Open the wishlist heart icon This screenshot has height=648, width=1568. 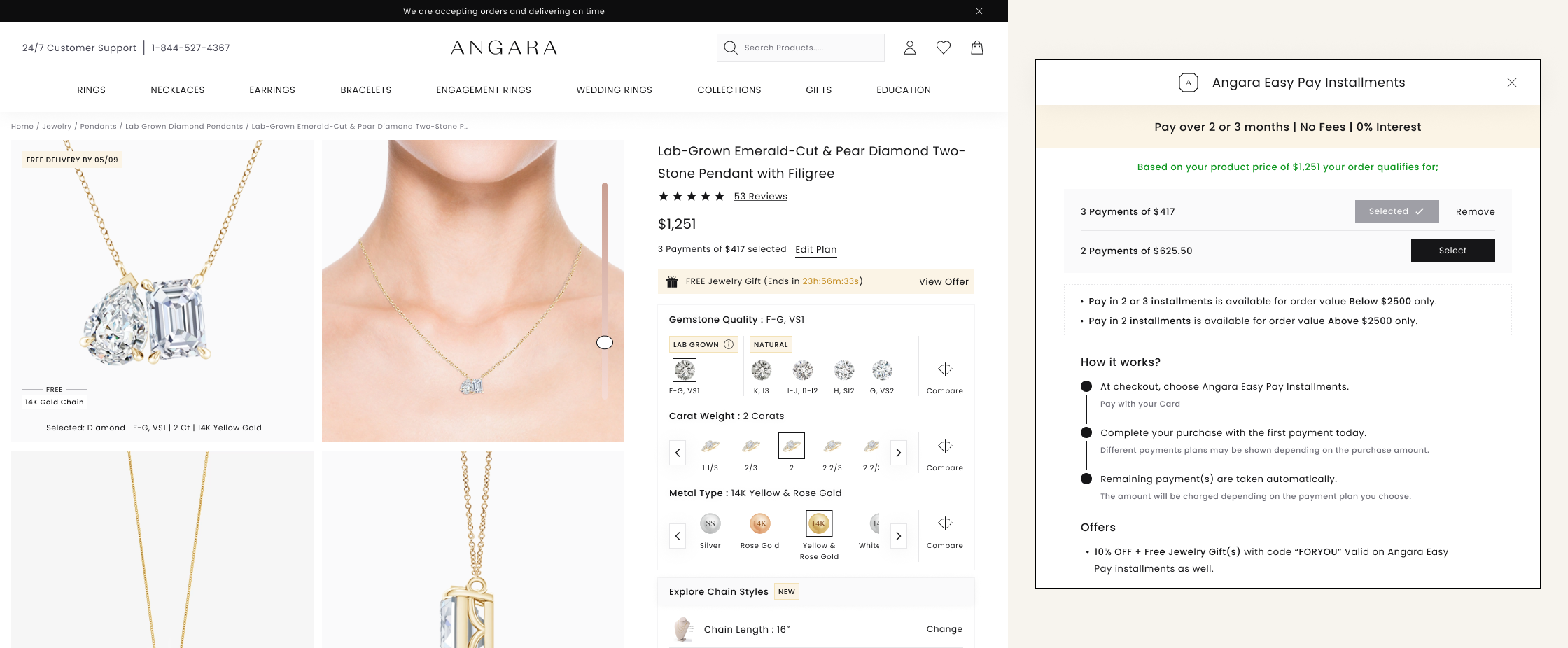944,48
